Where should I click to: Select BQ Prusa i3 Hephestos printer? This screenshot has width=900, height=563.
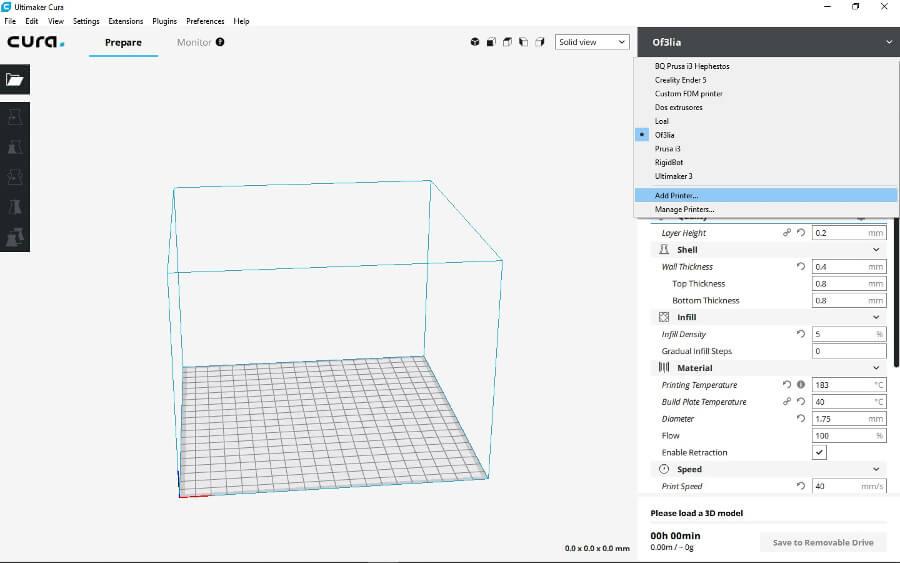[x=766, y=66]
